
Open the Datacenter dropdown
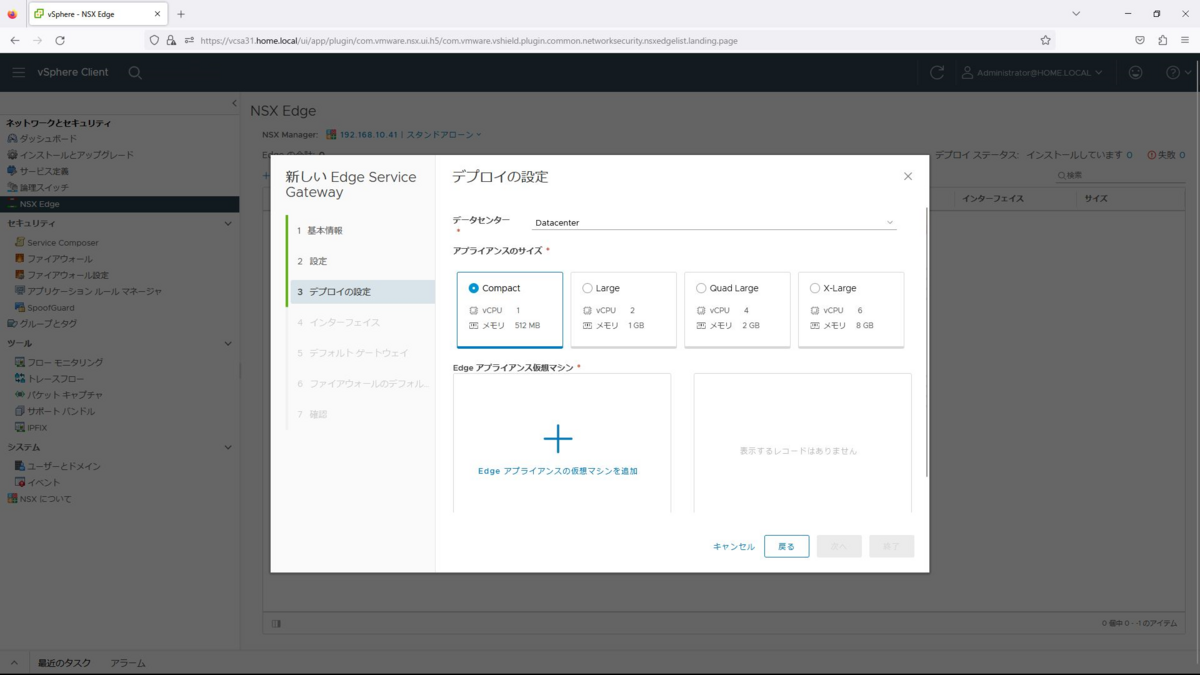[x=714, y=222]
